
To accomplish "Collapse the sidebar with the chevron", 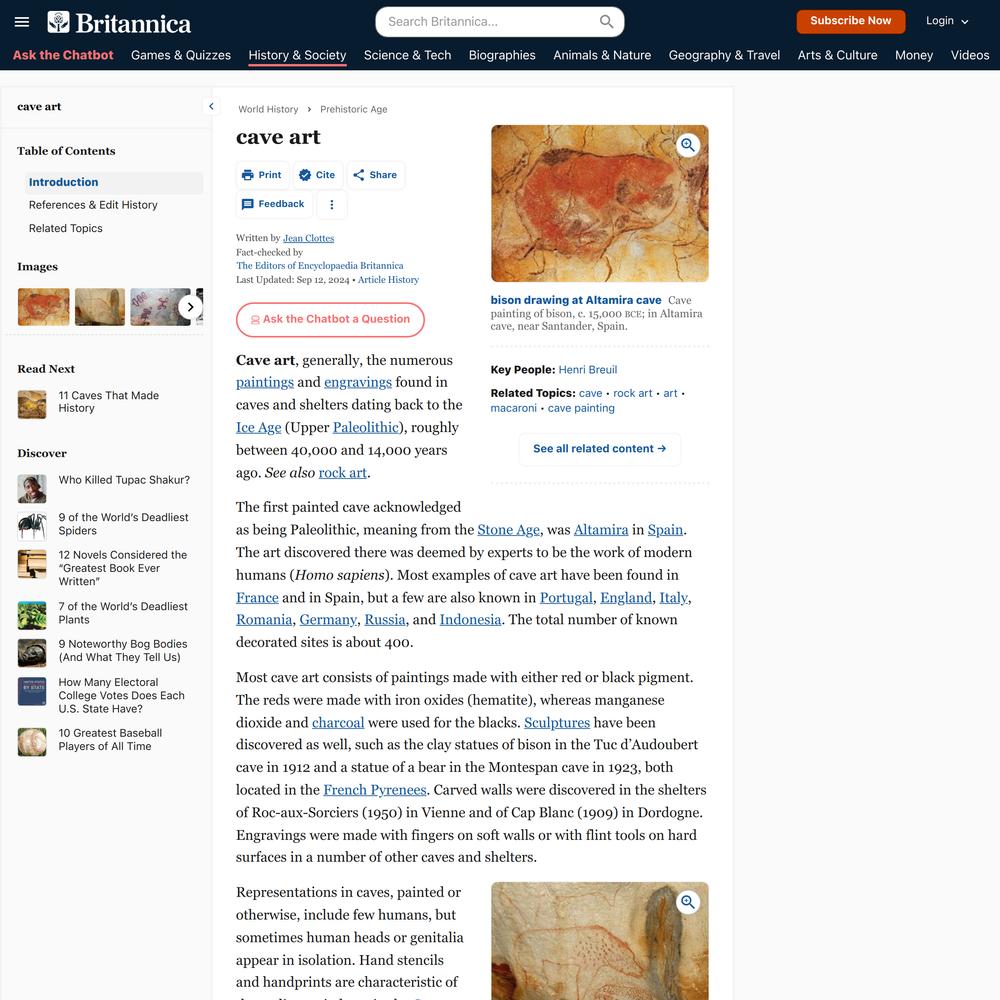I will coord(211,107).
